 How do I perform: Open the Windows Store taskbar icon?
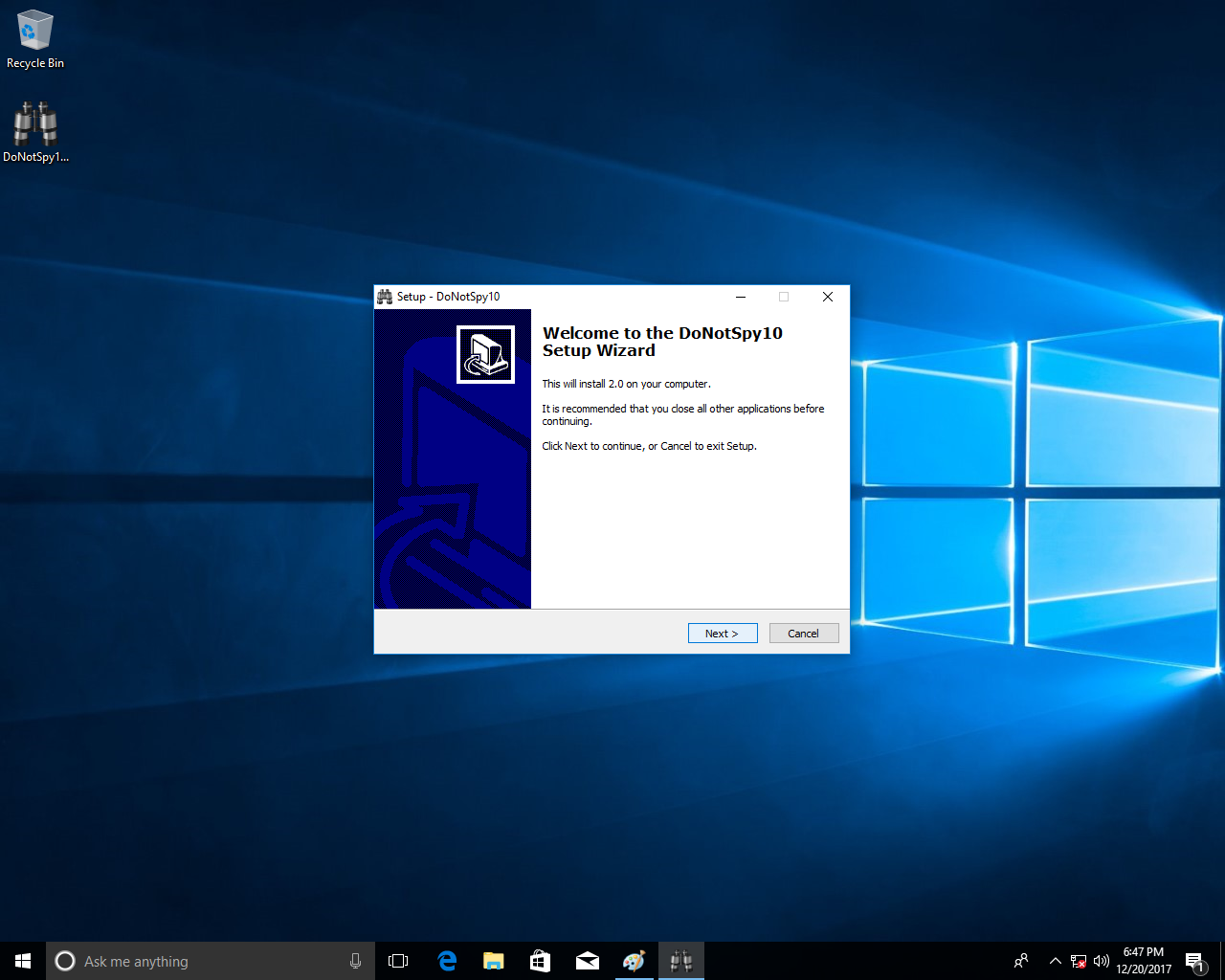540,961
